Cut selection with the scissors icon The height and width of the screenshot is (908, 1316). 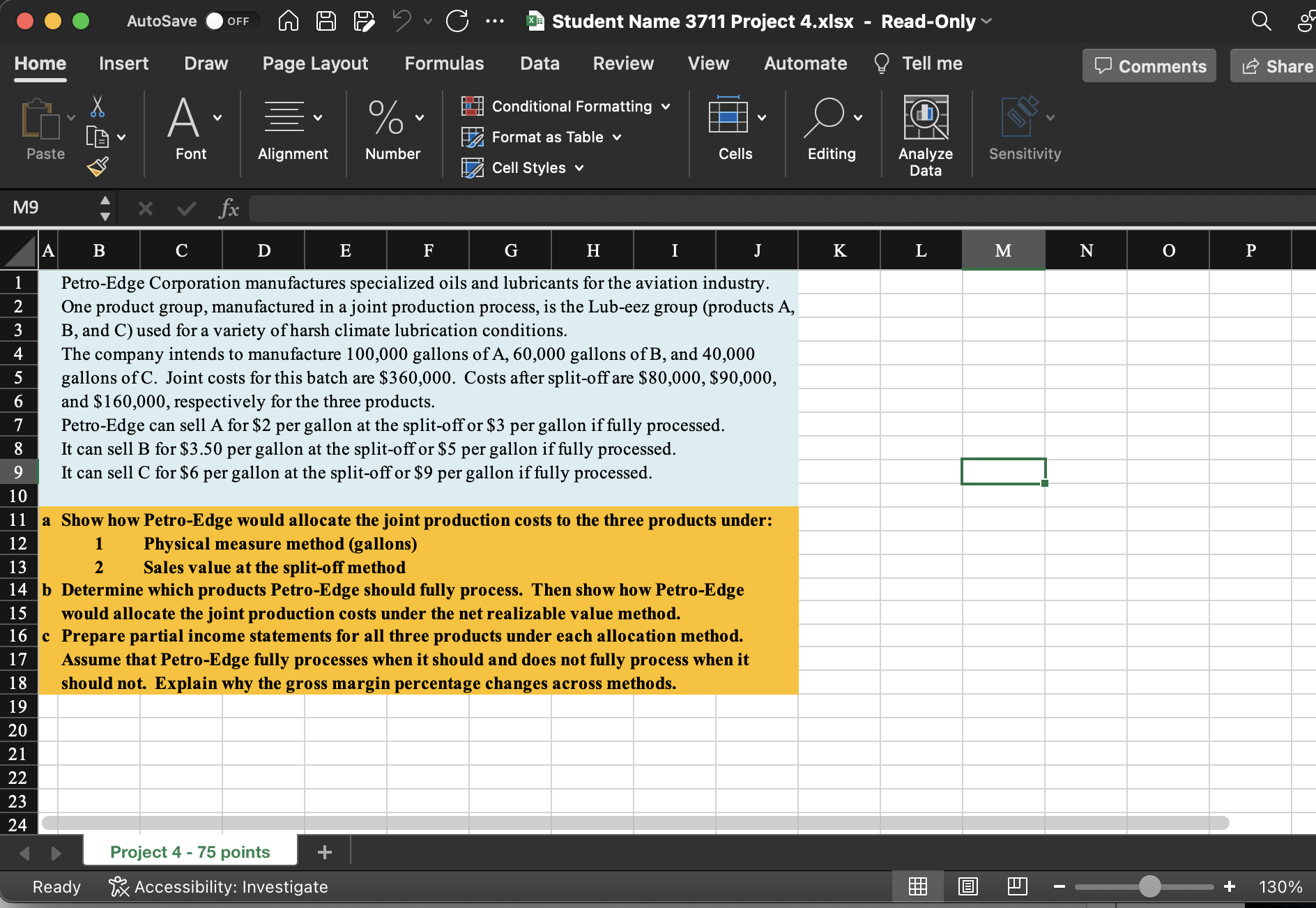point(98,106)
